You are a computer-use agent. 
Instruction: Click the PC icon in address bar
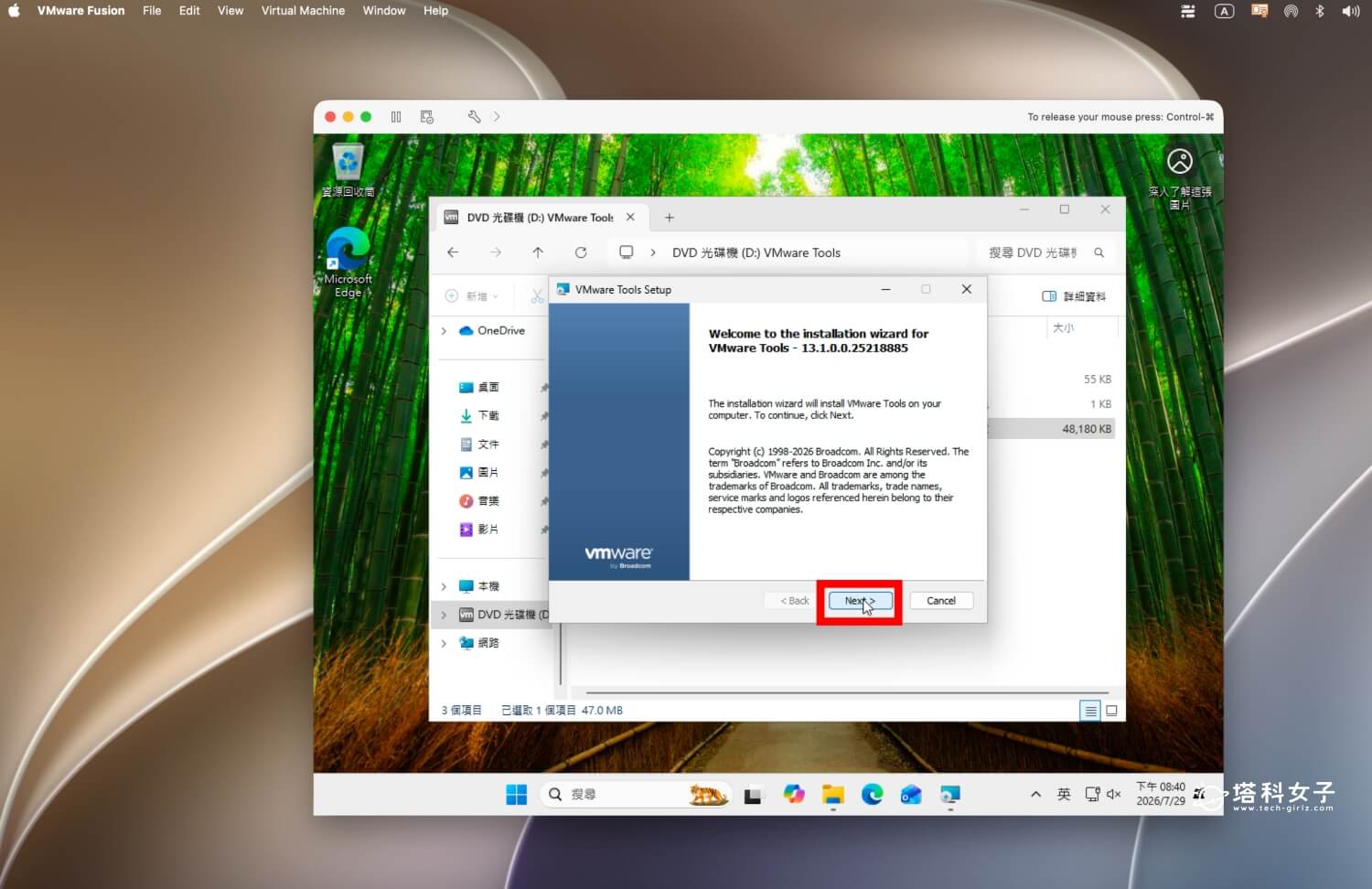click(x=627, y=252)
